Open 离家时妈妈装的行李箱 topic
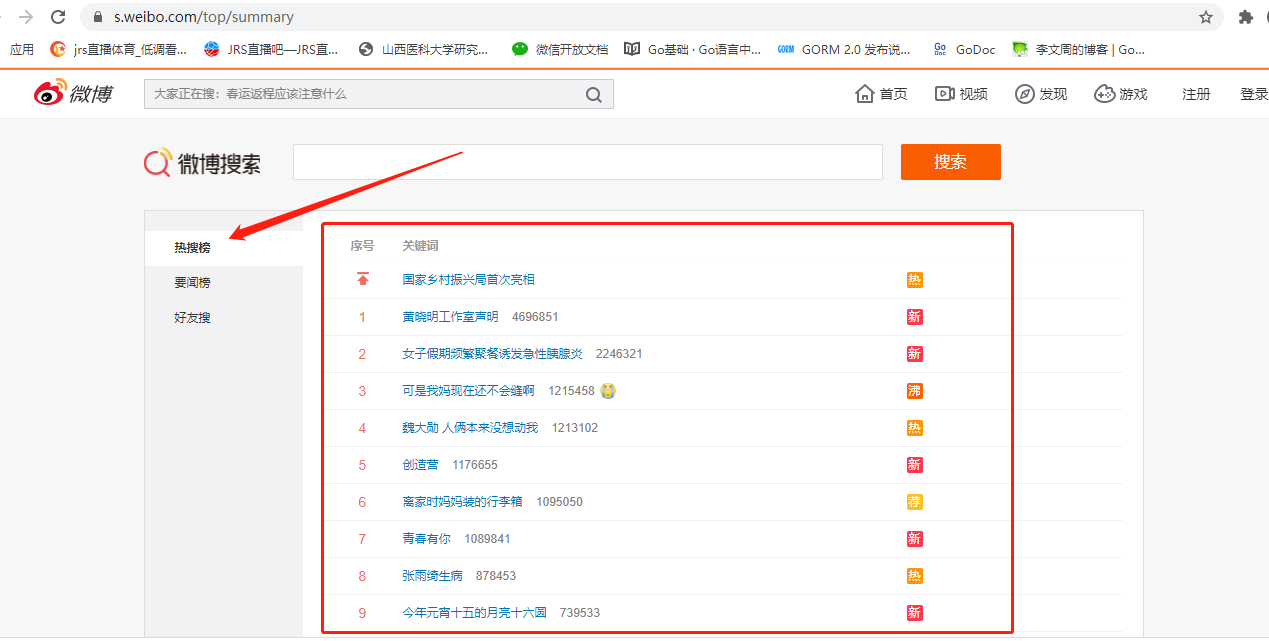The image size is (1269, 641). [462, 502]
